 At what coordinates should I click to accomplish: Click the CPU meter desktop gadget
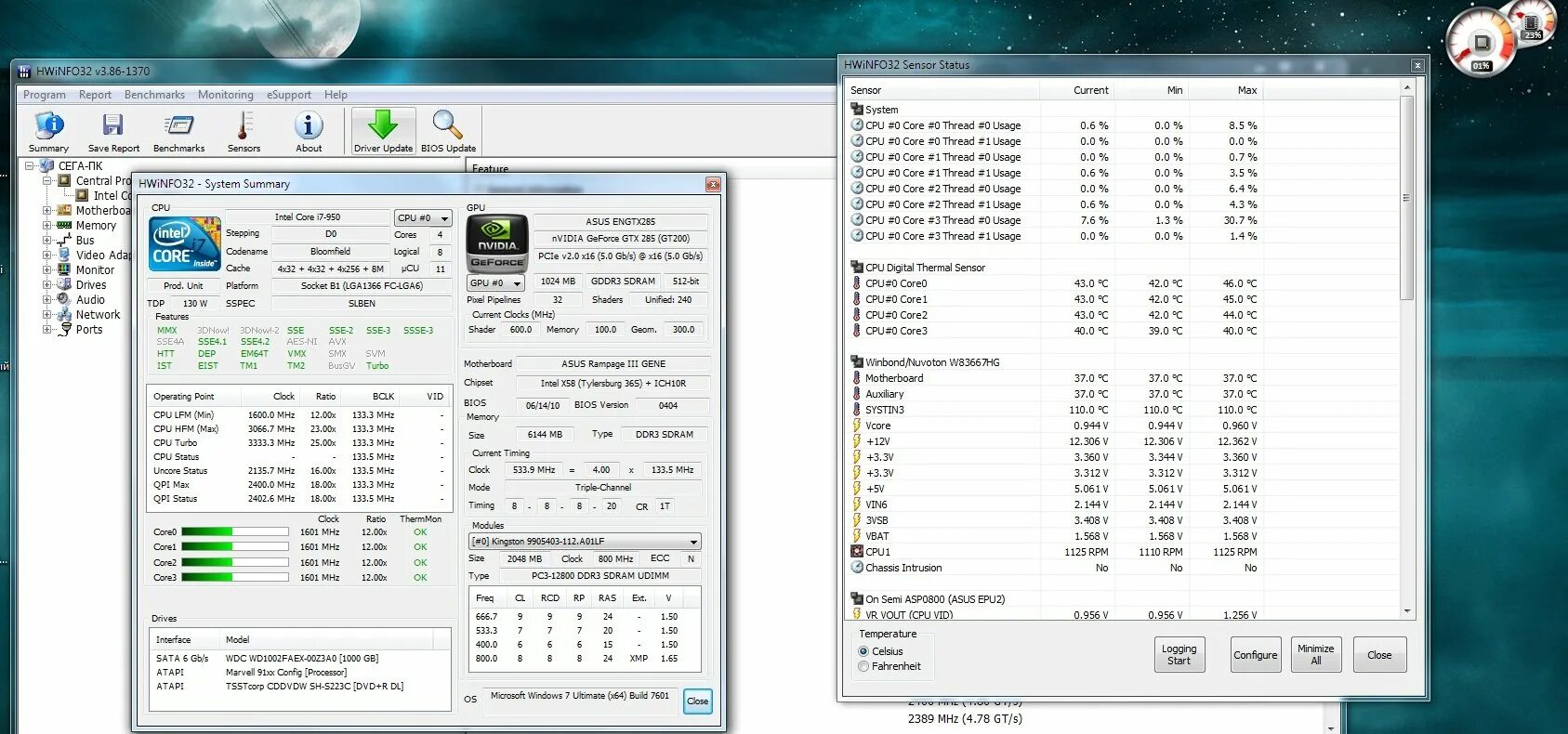pos(1482,42)
